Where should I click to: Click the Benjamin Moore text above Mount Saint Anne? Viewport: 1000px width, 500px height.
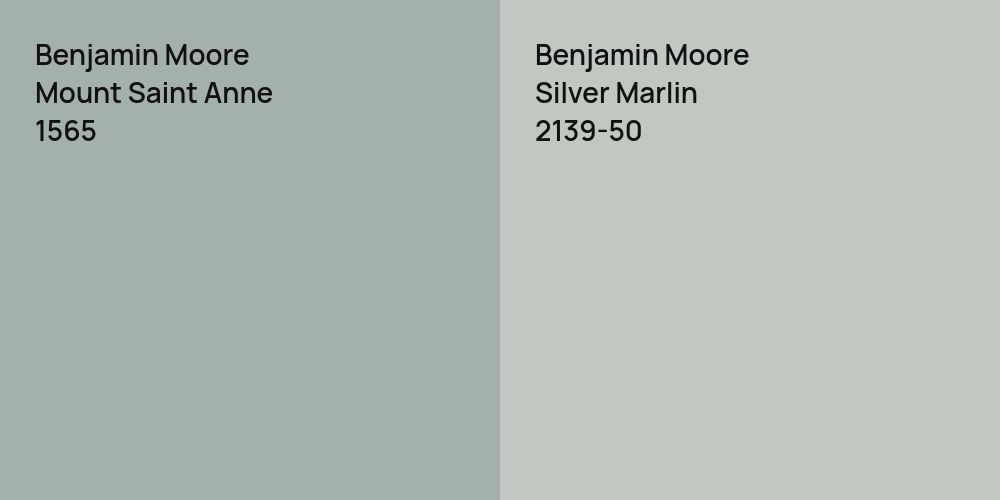coord(142,55)
